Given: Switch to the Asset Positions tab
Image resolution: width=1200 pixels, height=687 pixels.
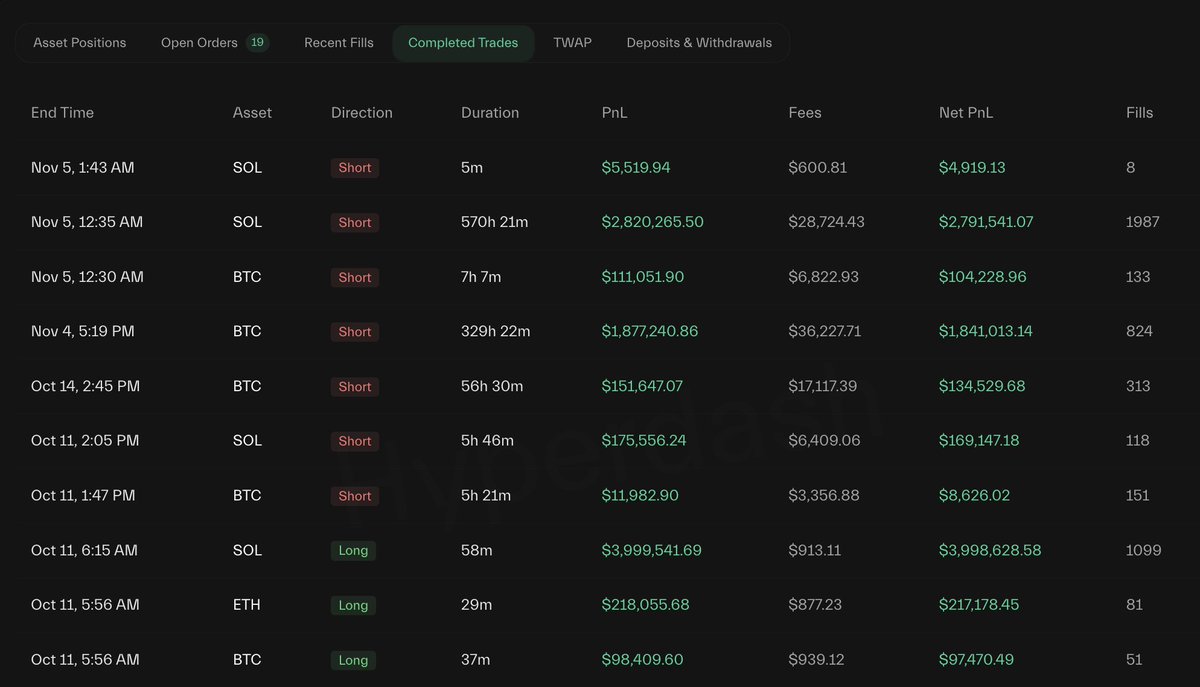Looking at the screenshot, I should [80, 43].
